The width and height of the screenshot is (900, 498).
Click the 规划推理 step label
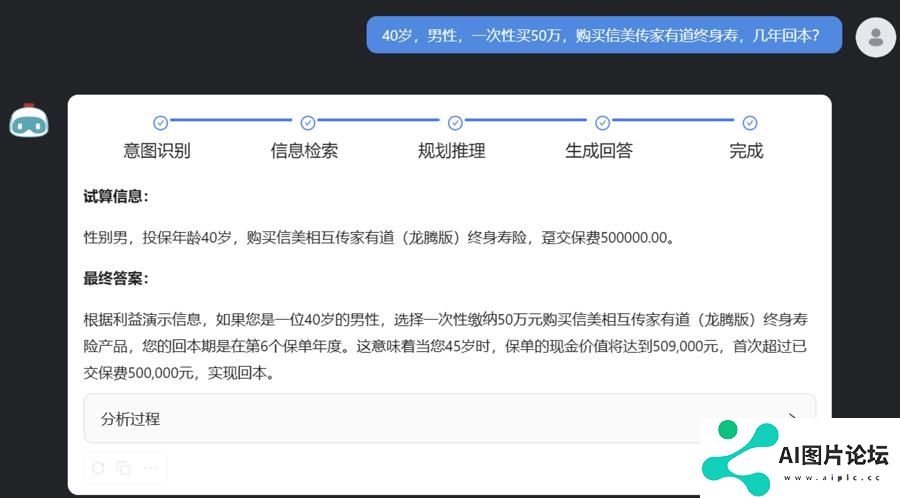point(452,151)
